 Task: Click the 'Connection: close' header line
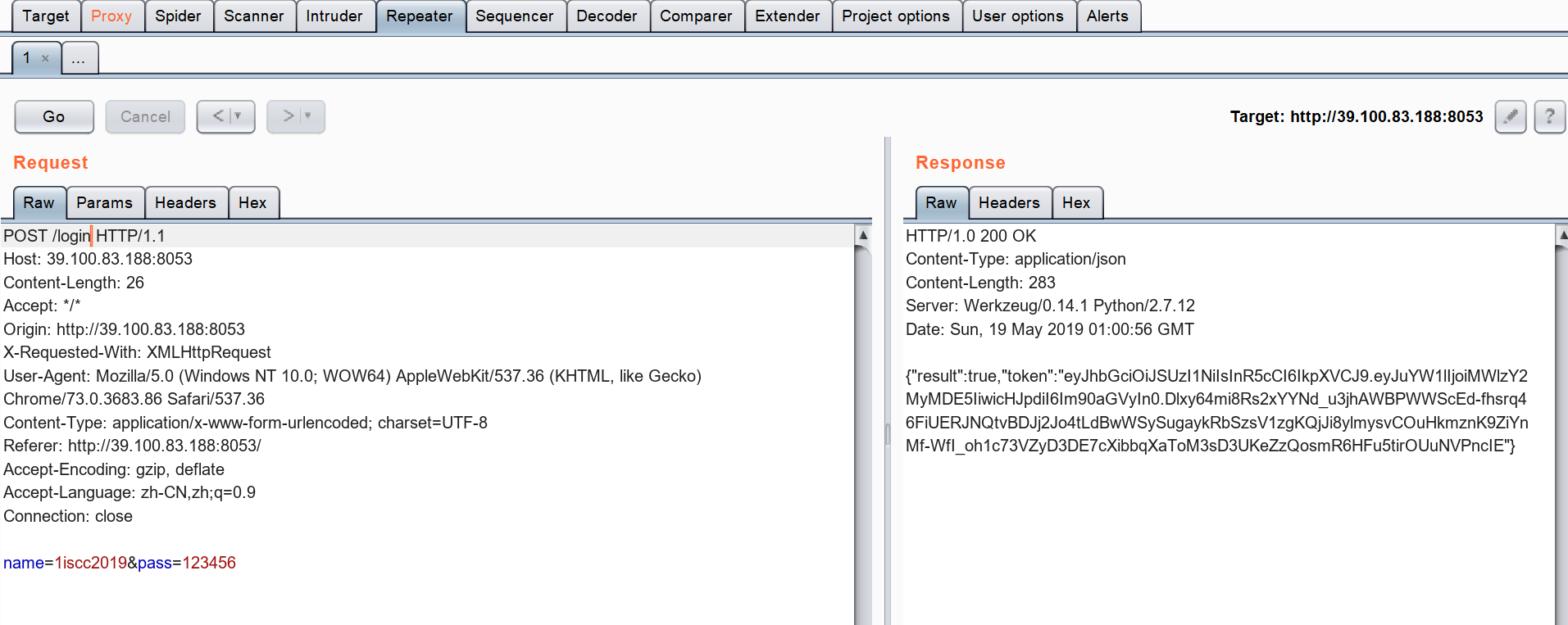click(x=68, y=516)
